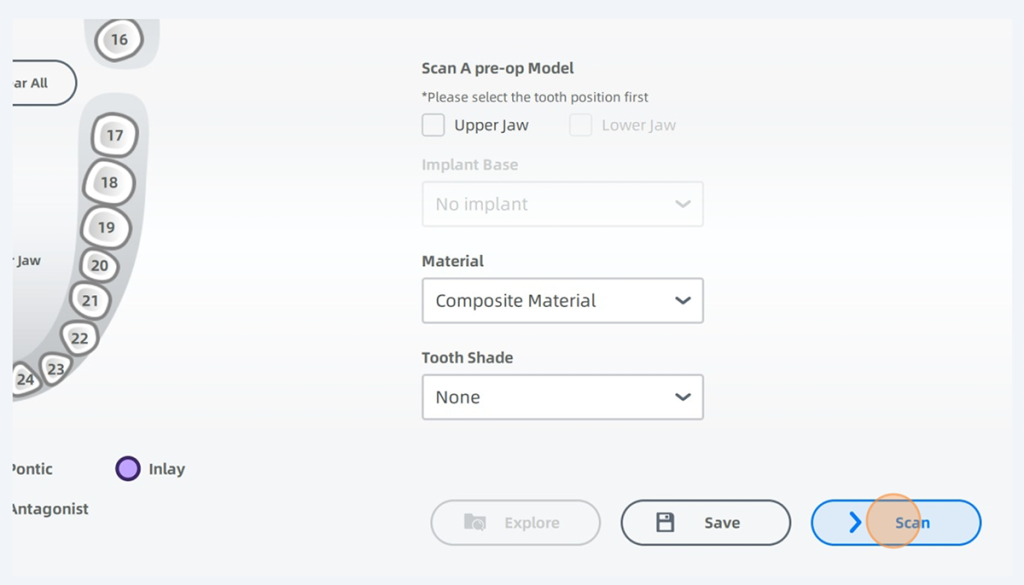Open the Implant Base dropdown
This screenshot has width=1024, height=585.
pos(562,204)
